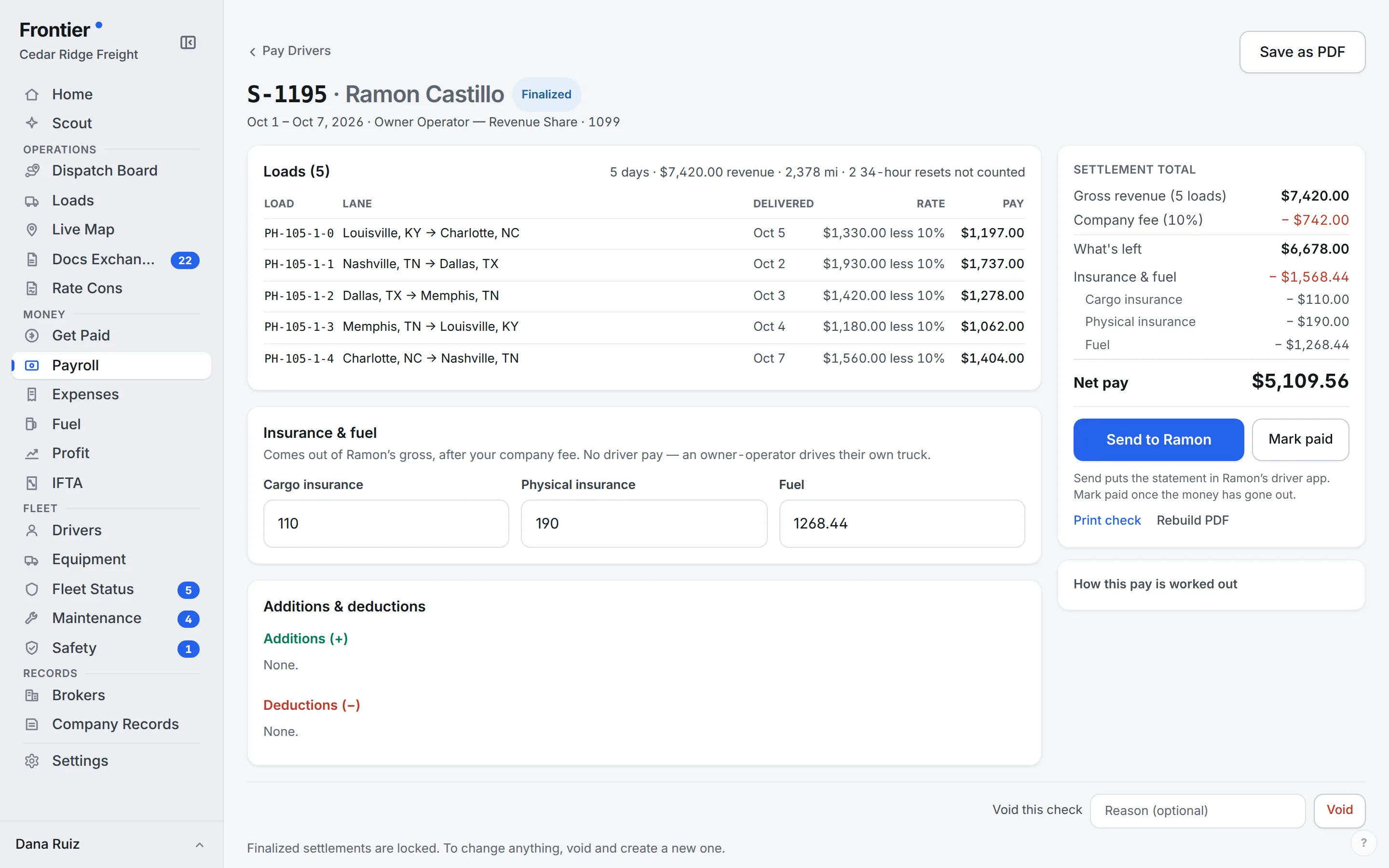This screenshot has height=868, width=1389.
Task: Open Live Map via pin icon
Action: (x=32, y=230)
